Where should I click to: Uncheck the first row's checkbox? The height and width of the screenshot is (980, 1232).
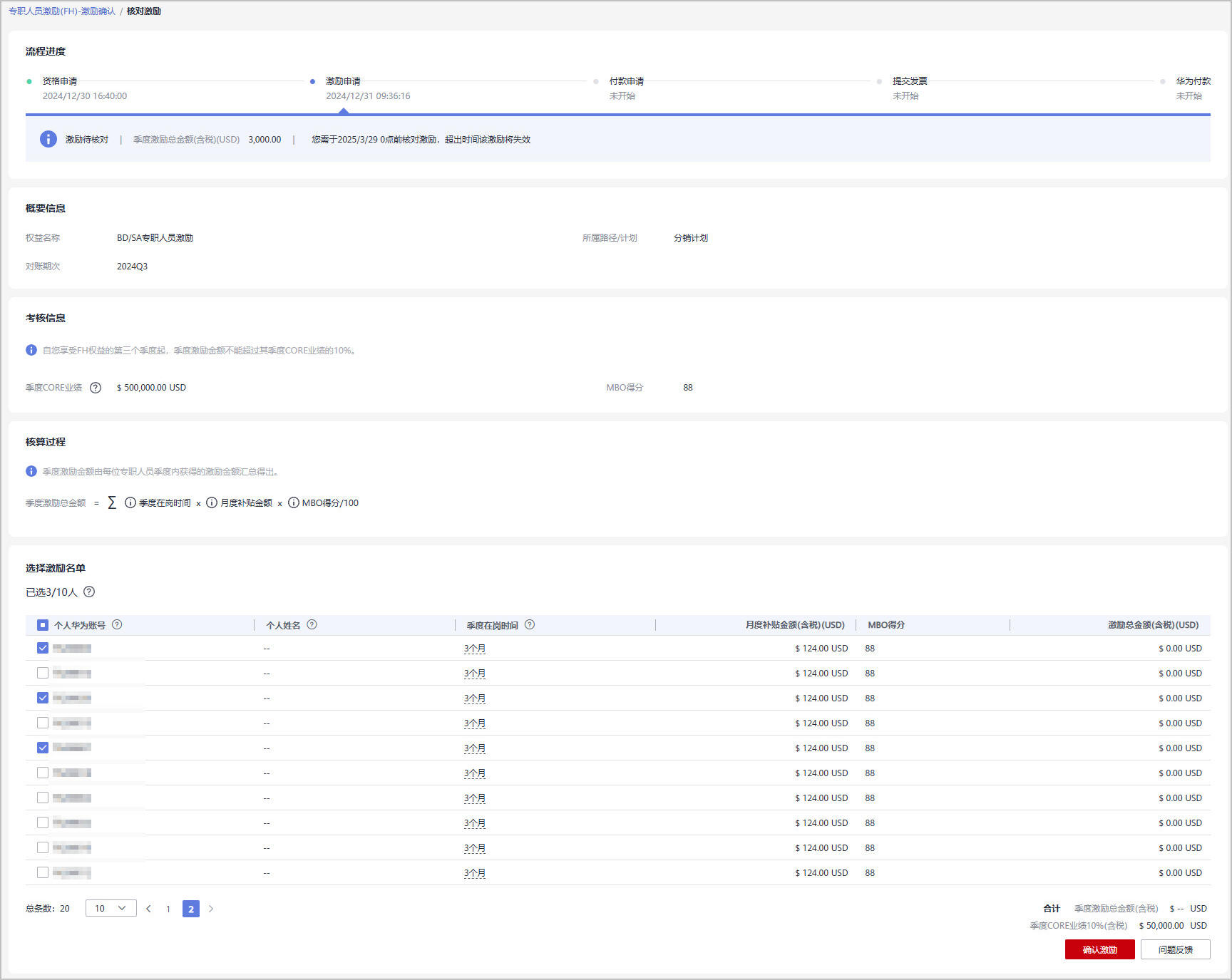tap(43, 648)
